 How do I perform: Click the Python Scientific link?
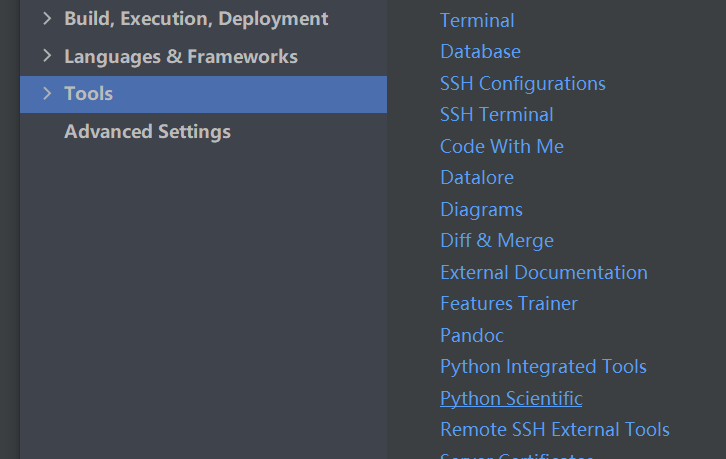point(510,398)
